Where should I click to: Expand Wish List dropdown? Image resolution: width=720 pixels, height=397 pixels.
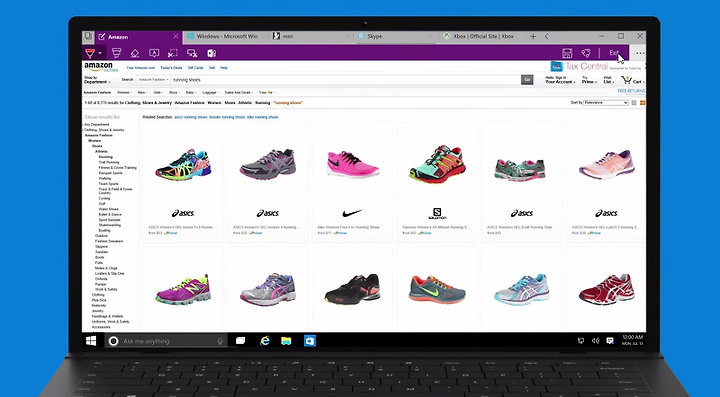[609, 80]
